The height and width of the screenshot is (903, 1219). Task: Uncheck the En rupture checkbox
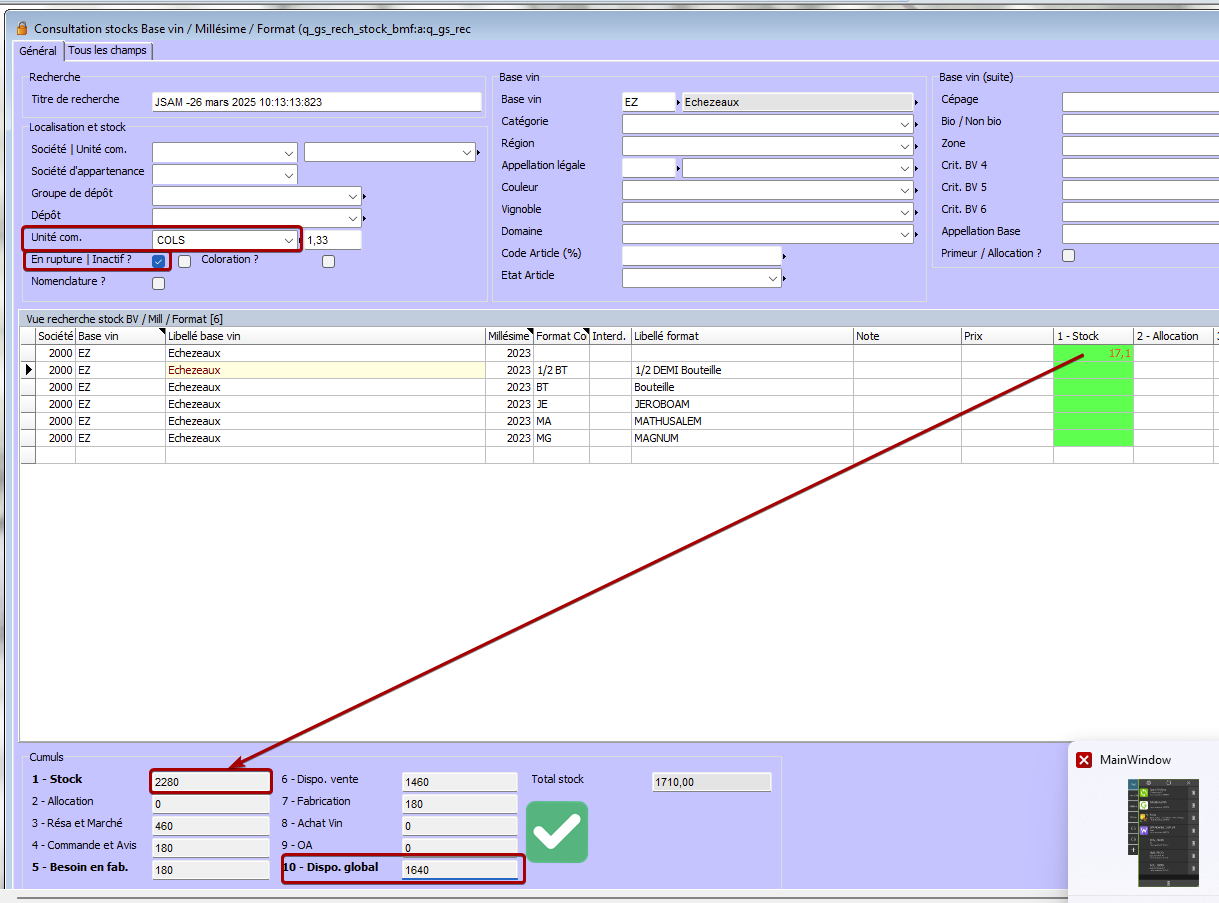coord(158,261)
